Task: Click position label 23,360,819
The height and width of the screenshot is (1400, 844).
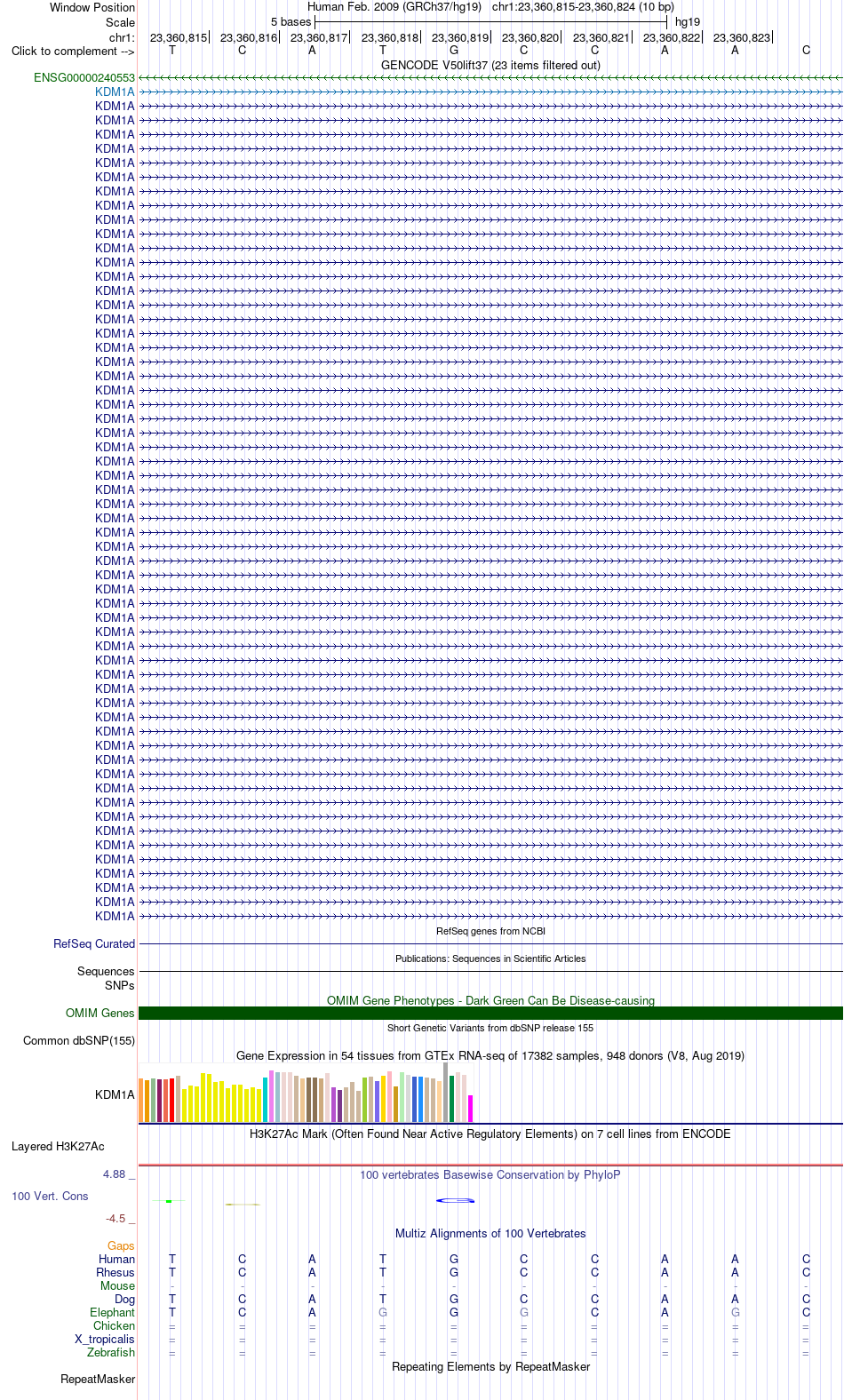Action: [x=460, y=38]
